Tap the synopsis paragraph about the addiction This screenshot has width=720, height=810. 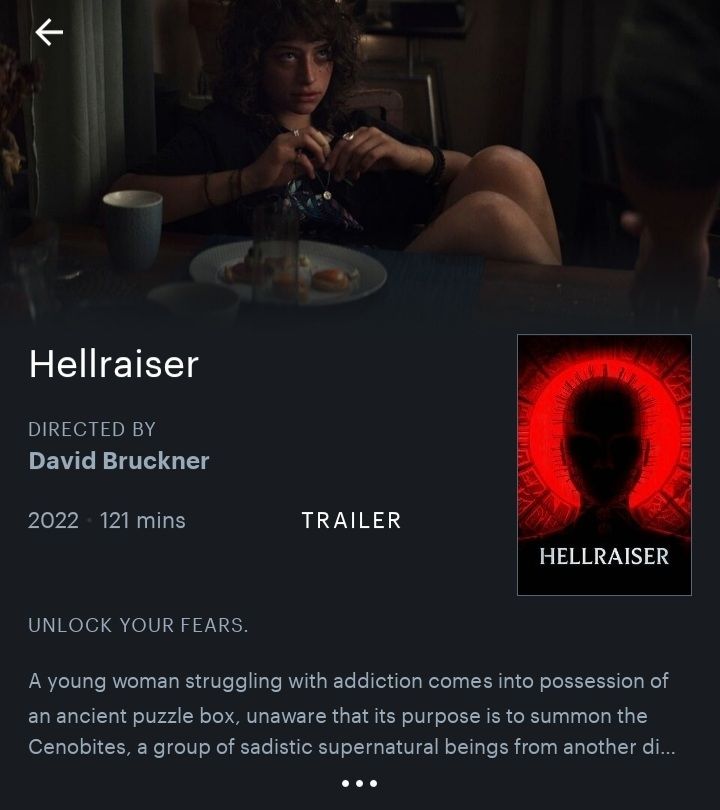click(352, 714)
